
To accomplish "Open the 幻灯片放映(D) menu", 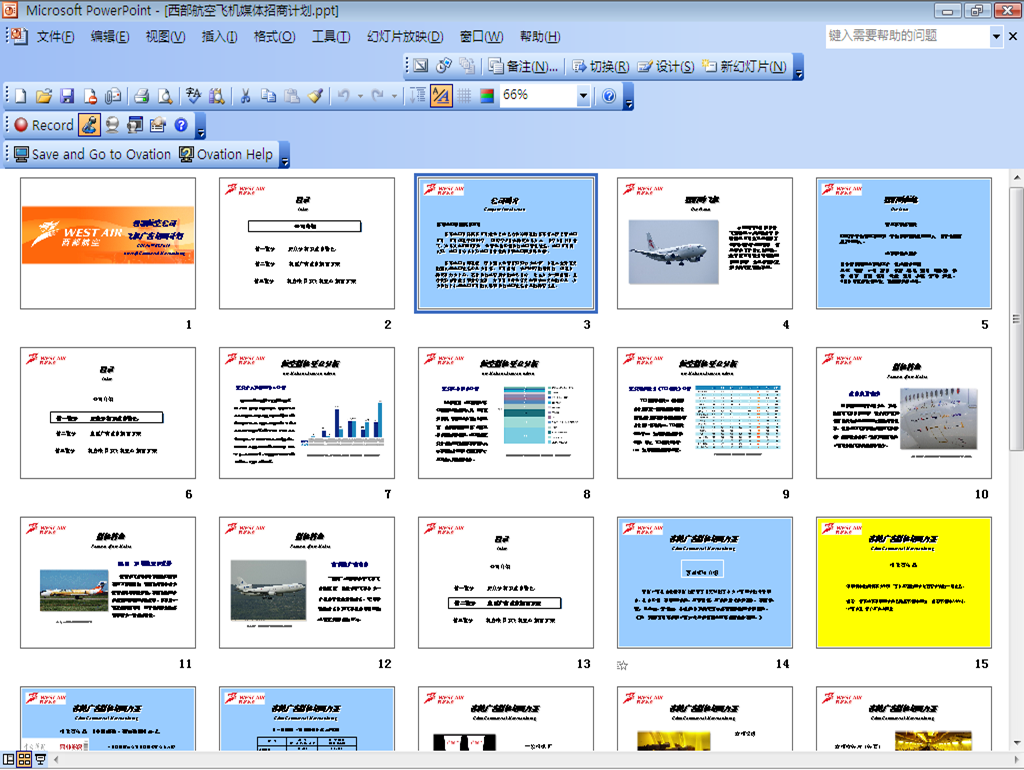I will pyautogui.click(x=405, y=37).
